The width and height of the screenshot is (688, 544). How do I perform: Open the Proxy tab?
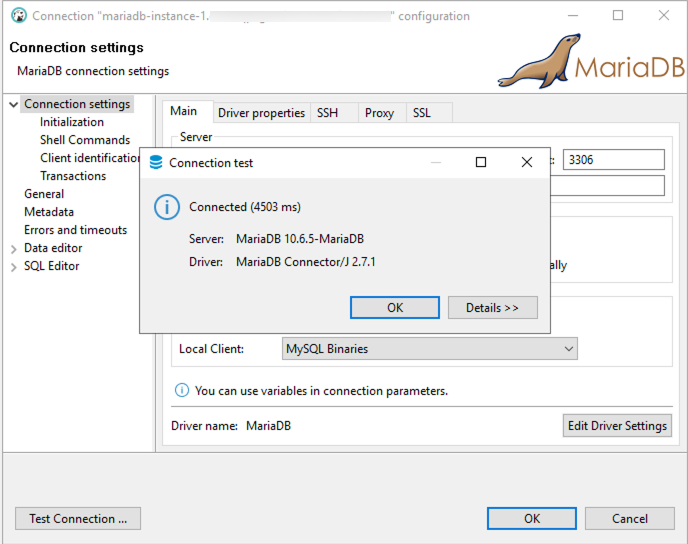pos(379,113)
